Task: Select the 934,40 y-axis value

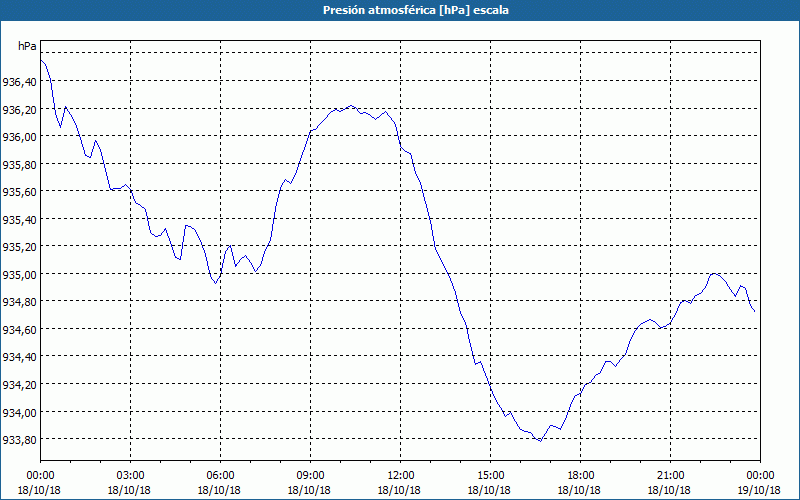Action: click(19, 357)
